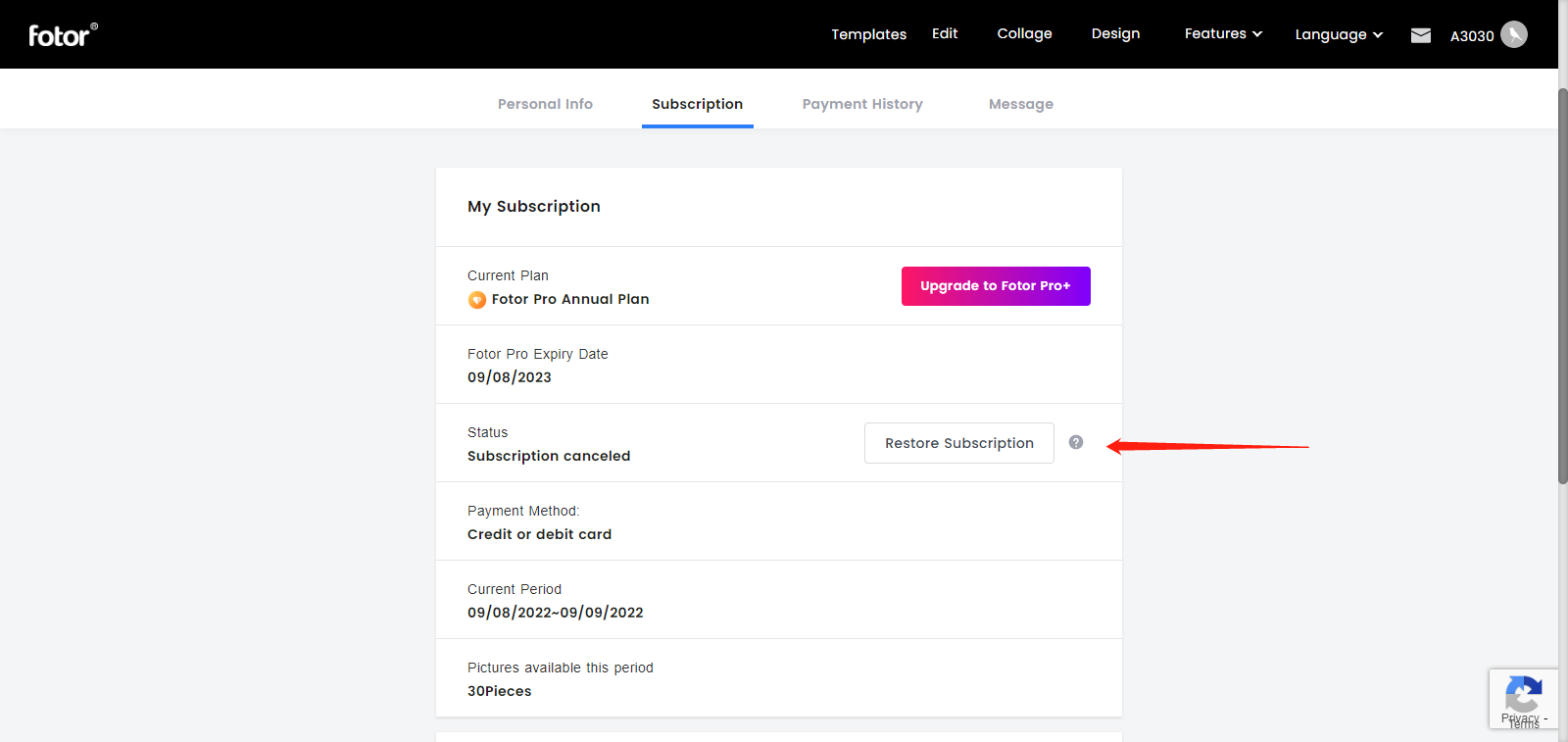Click the page vertical scrollbar
Image resolution: width=1568 pixels, height=742 pixels.
1563,286
